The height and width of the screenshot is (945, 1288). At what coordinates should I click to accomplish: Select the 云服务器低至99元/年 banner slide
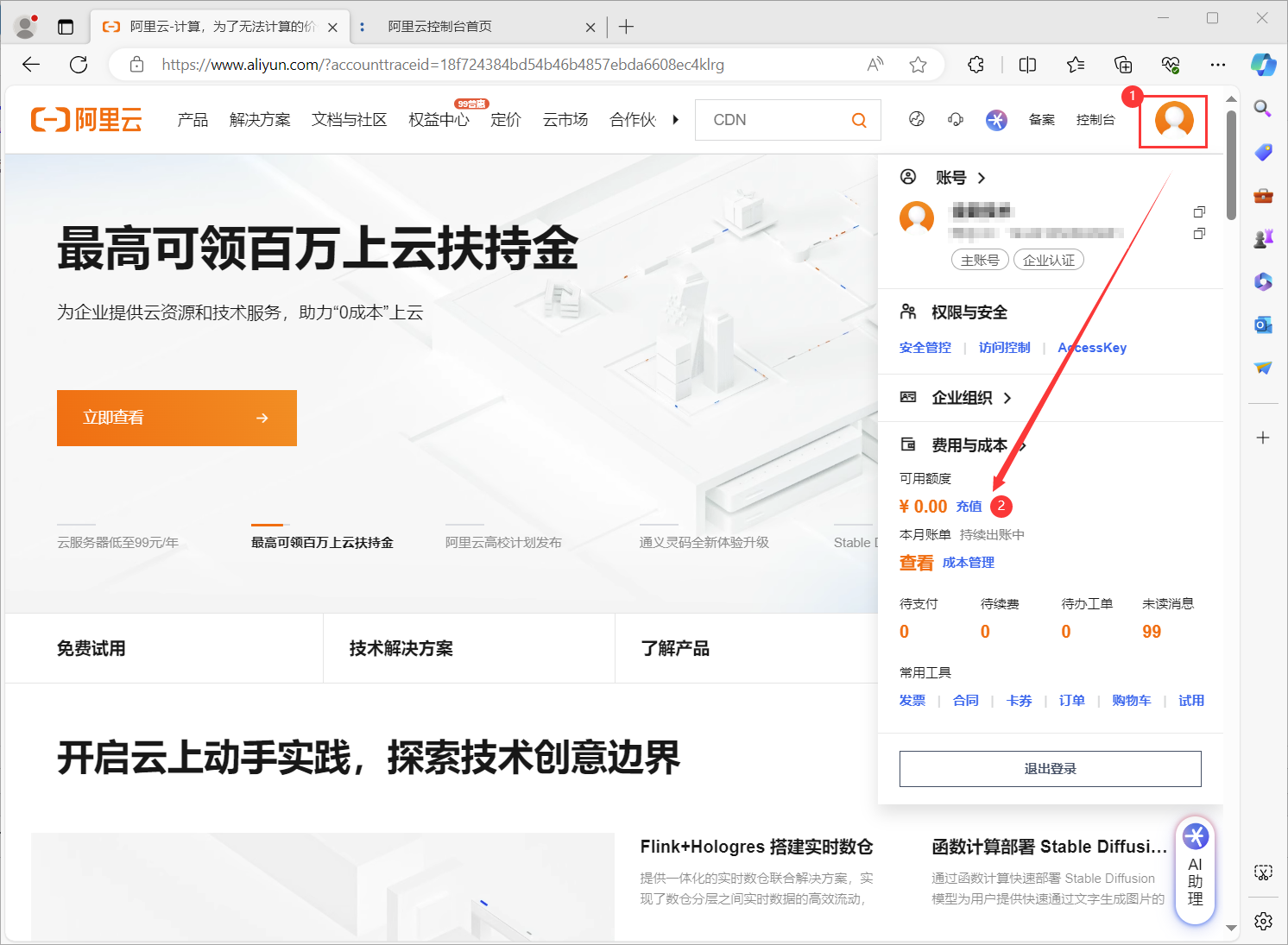118,543
